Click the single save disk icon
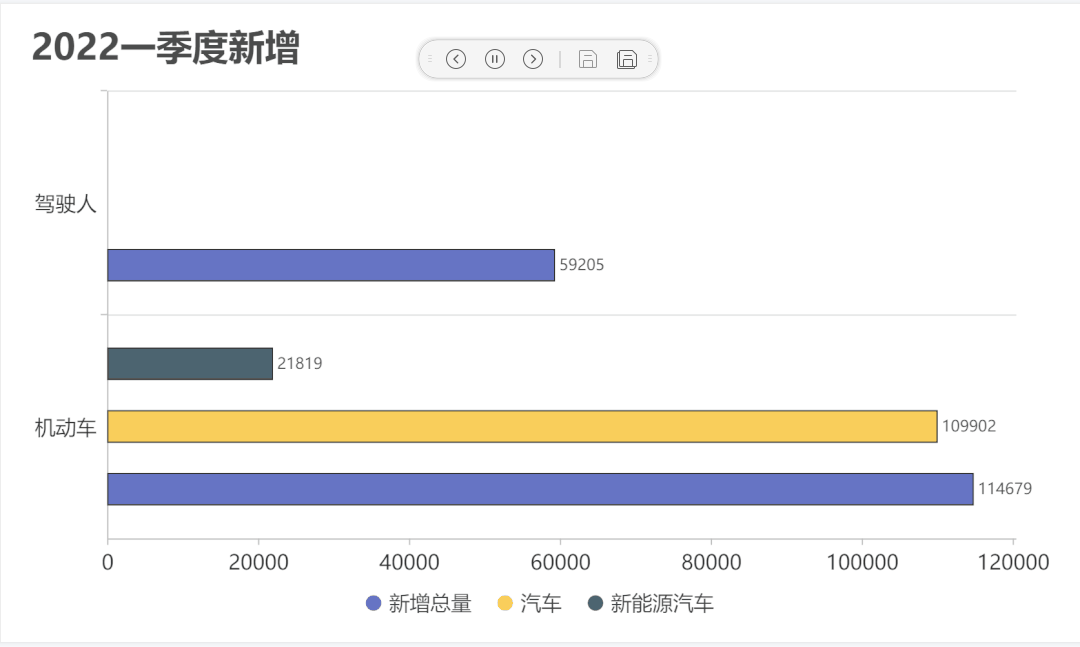Image resolution: width=1080 pixels, height=647 pixels. [x=588, y=59]
